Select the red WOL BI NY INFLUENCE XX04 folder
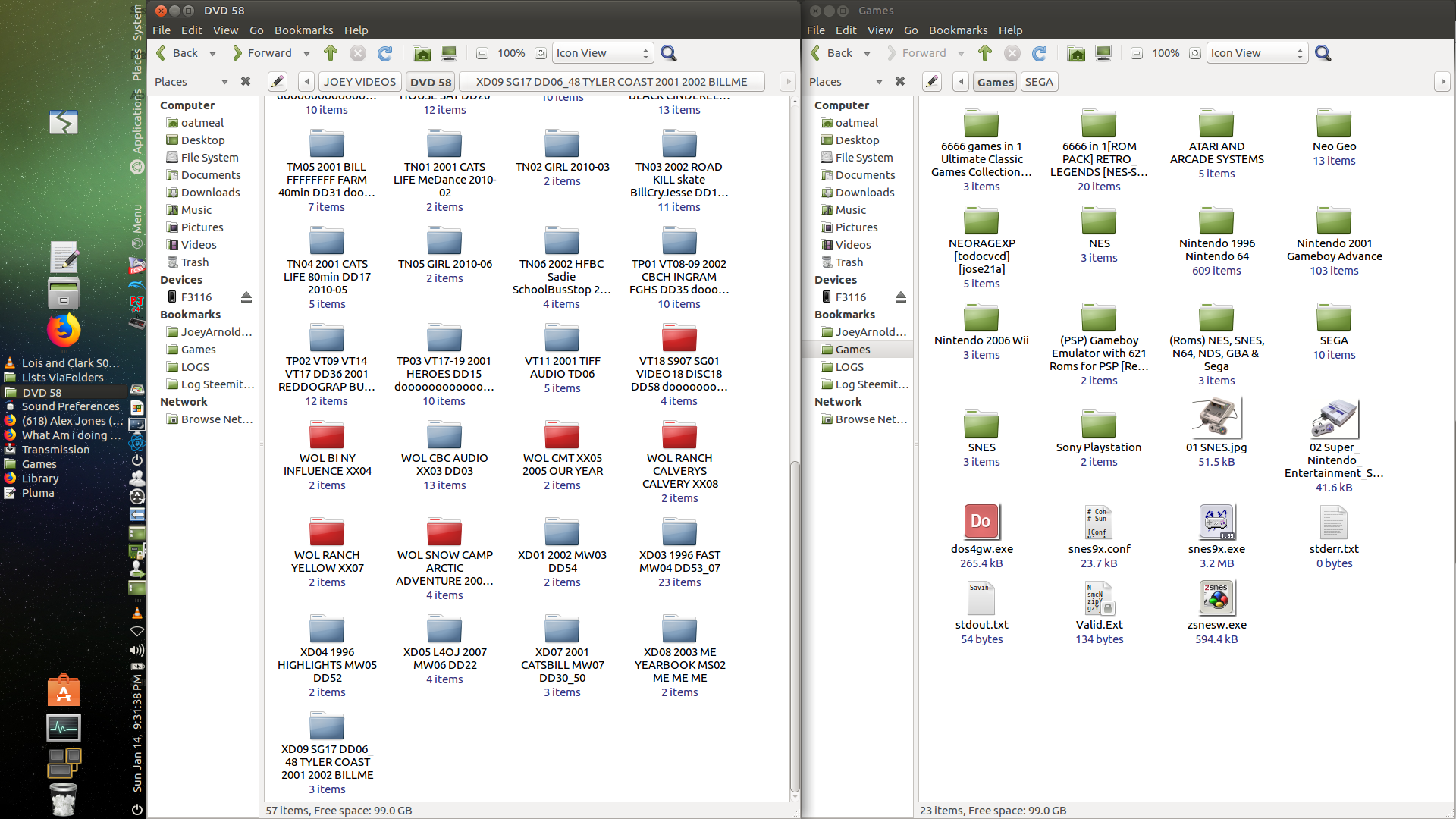Viewport: 1456px width, 819px height. click(x=327, y=435)
